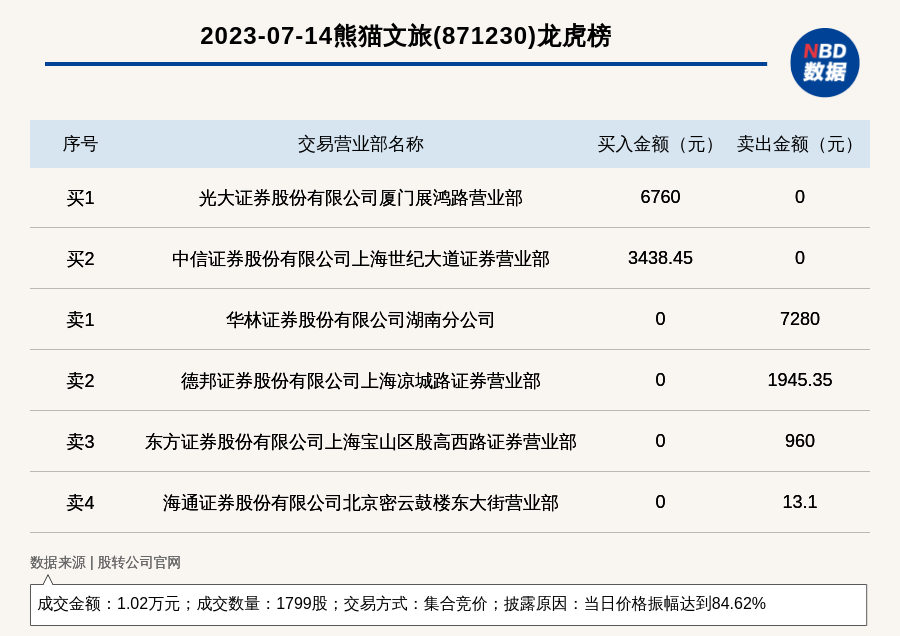Select the 卖4 row label

(x=80, y=502)
